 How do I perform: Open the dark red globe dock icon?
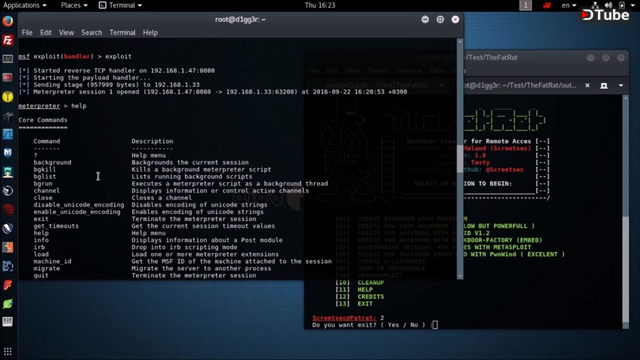[8, 209]
